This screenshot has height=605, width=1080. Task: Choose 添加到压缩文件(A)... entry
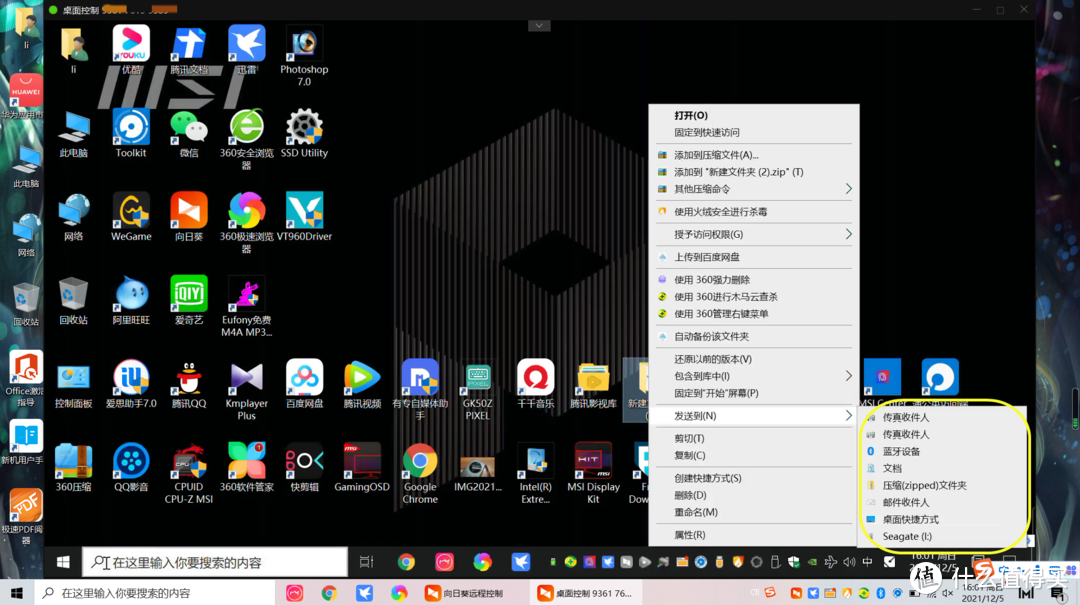pos(754,155)
